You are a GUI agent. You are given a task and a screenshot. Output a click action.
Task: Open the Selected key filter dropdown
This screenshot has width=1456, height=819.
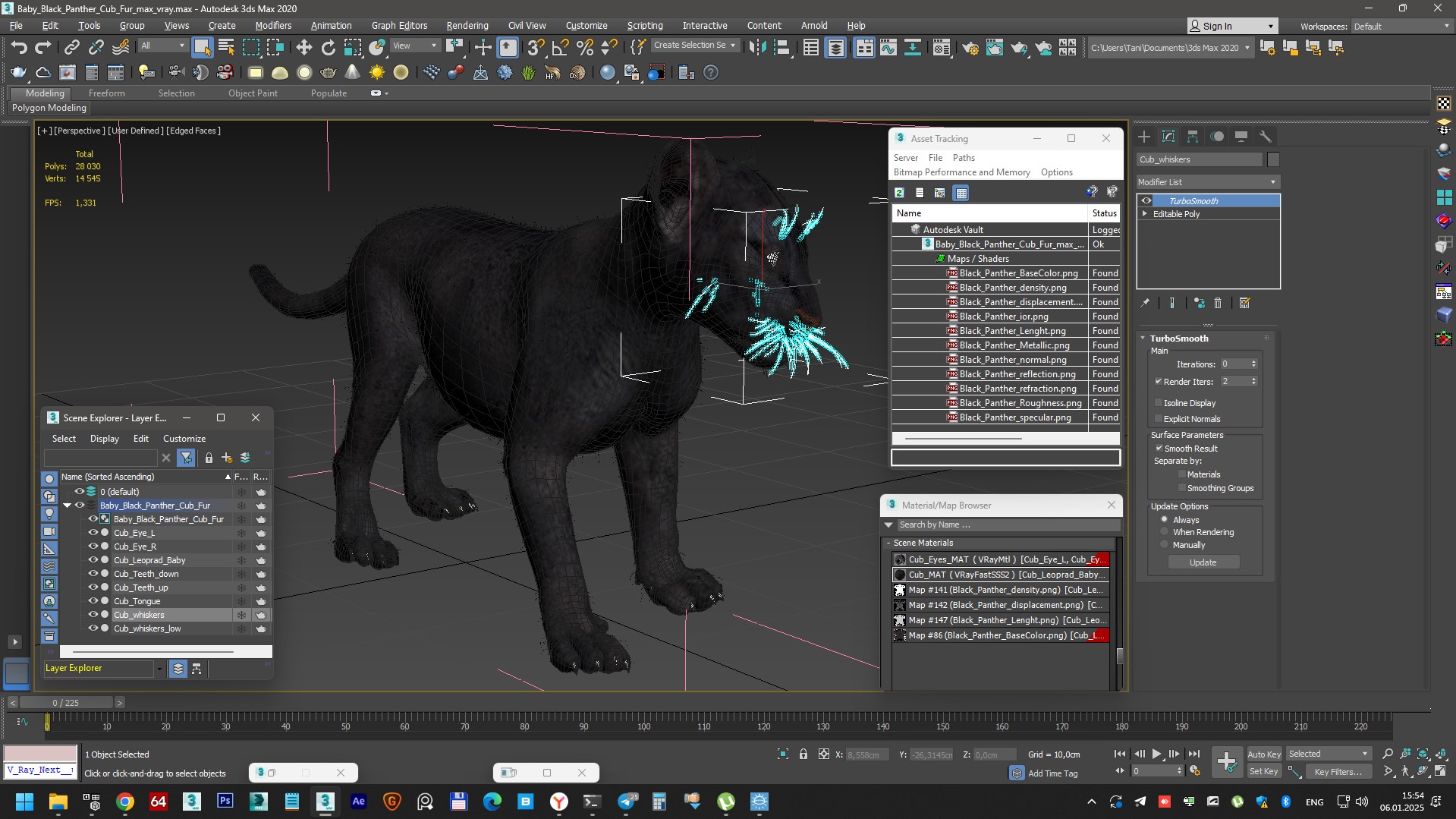pyautogui.click(x=1328, y=754)
